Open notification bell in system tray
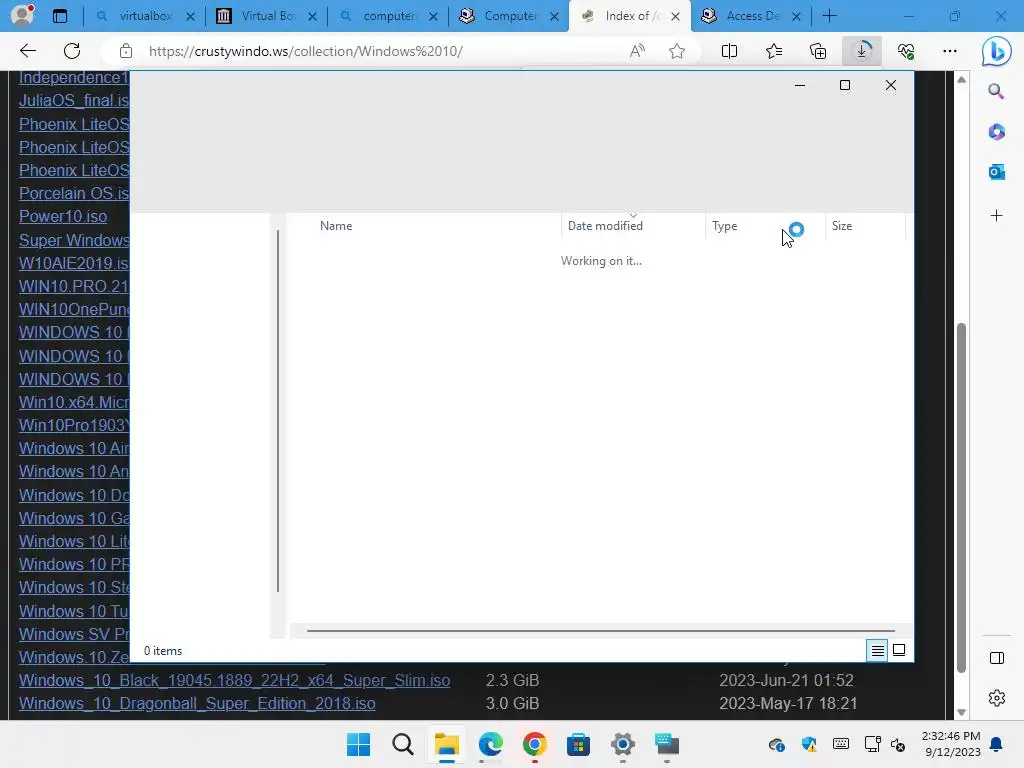 point(996,744)
